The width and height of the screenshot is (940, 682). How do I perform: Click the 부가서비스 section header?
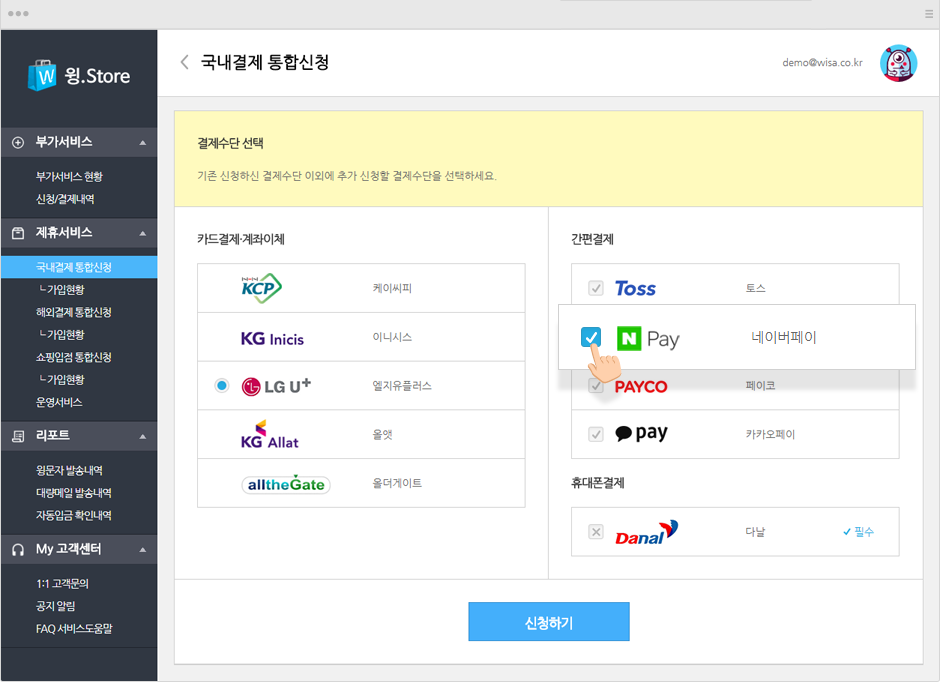79,143
